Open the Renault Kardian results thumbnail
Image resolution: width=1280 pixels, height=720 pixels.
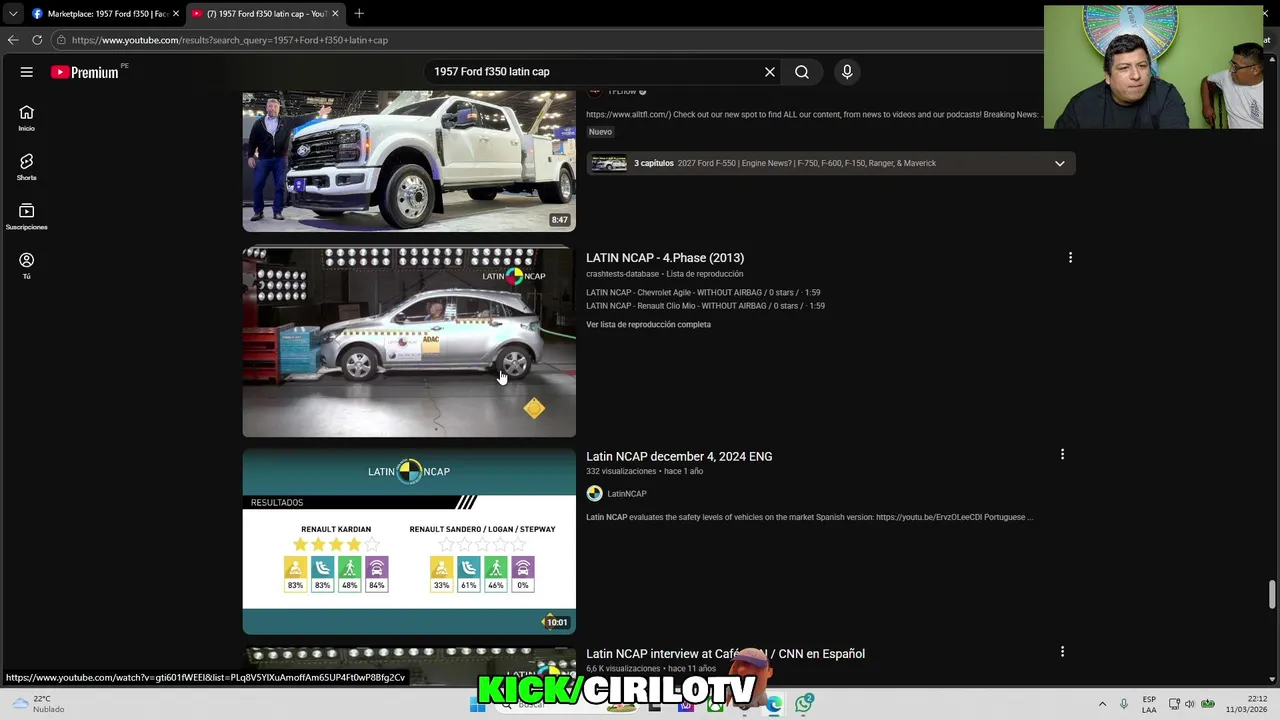(409, 541)
